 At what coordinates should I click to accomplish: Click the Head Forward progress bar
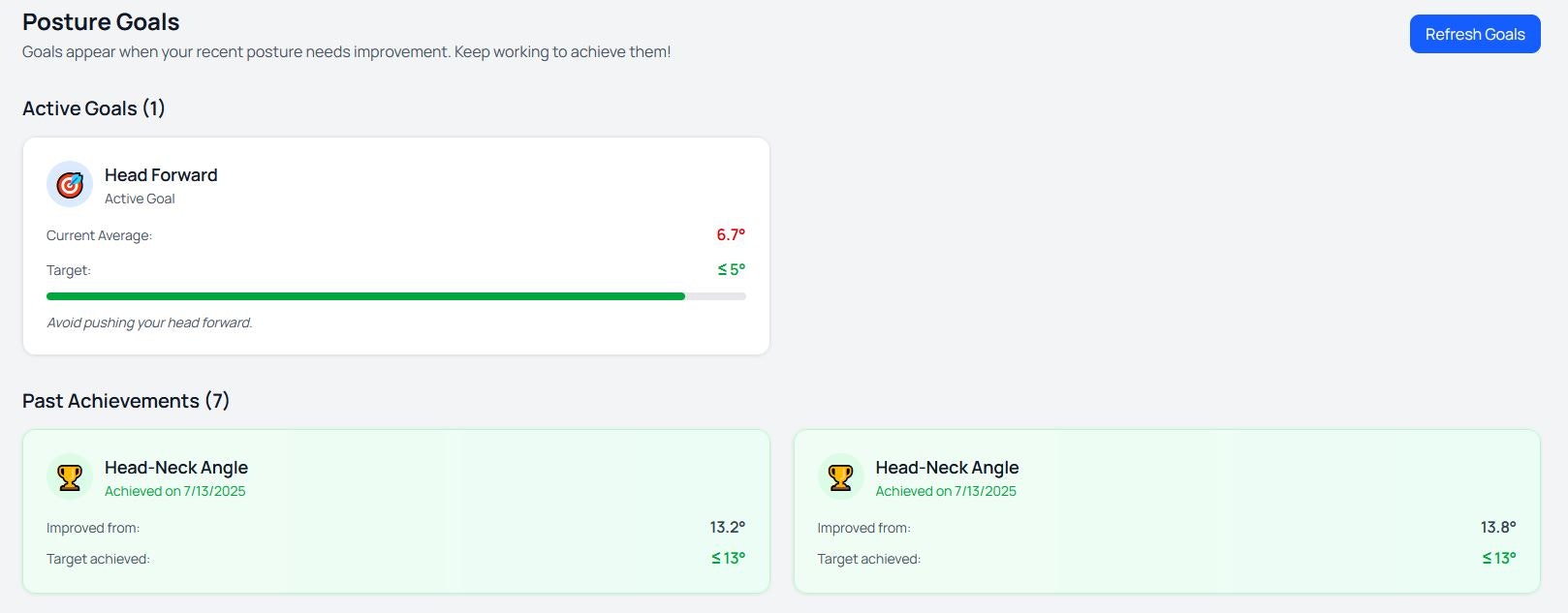click(x=396, y=296)
